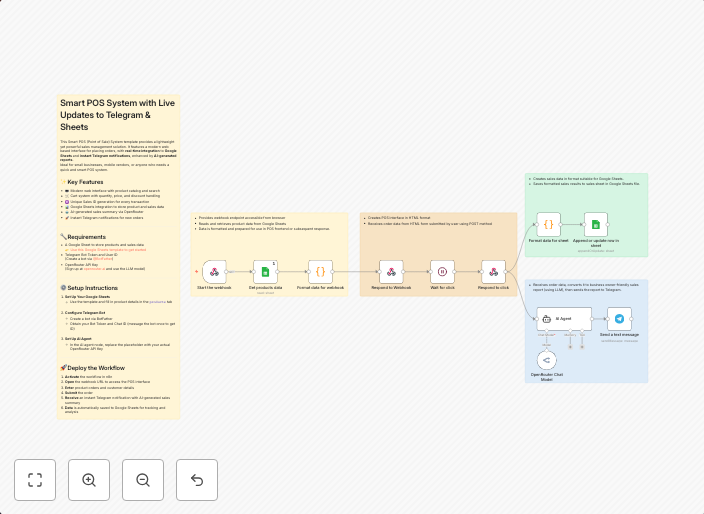The height and width of the screenshot is (514, 704).
Task: Click 'Set Up AI Agent' step text
Action: (78, 339)
